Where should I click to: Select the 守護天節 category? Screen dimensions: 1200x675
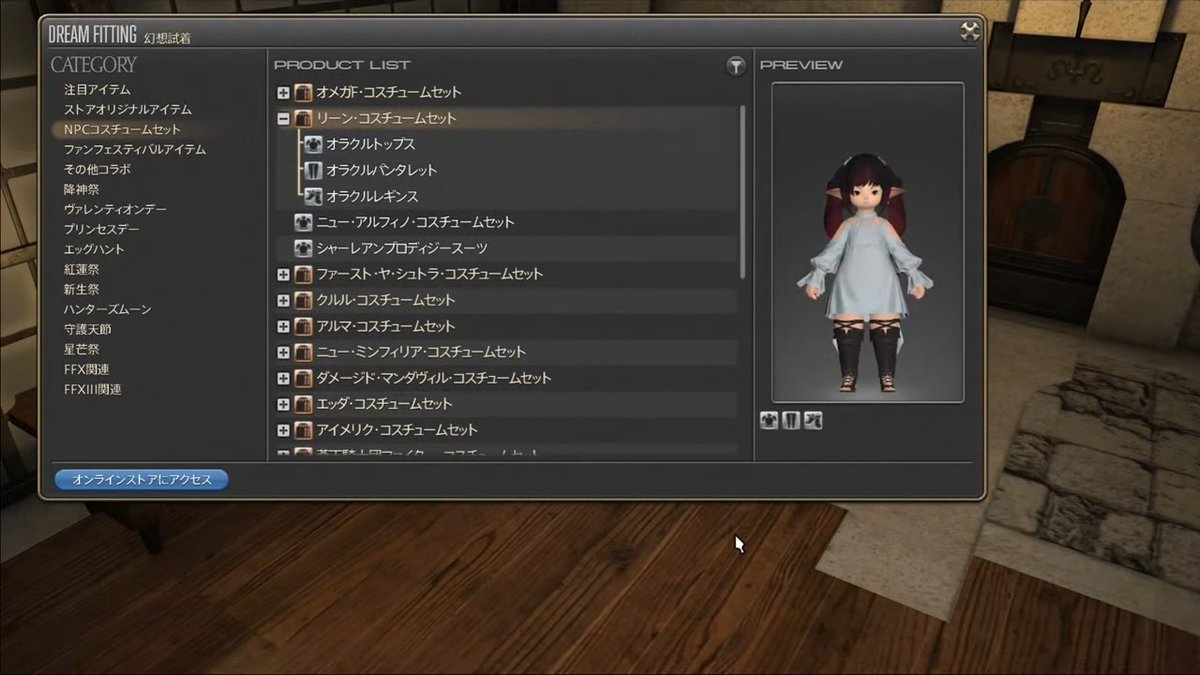pos(87,330)
